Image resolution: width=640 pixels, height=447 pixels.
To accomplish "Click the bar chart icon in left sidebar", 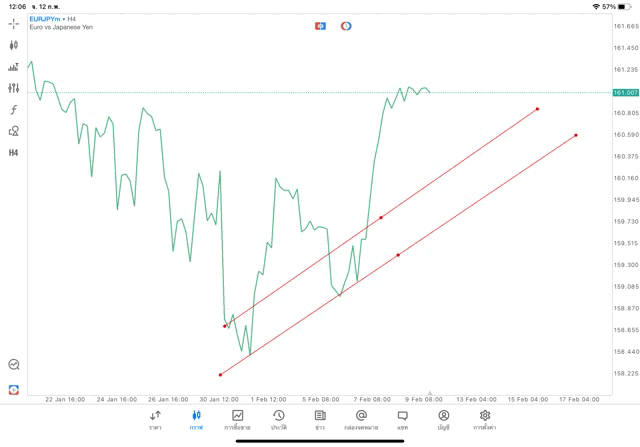I will (13, 67).
